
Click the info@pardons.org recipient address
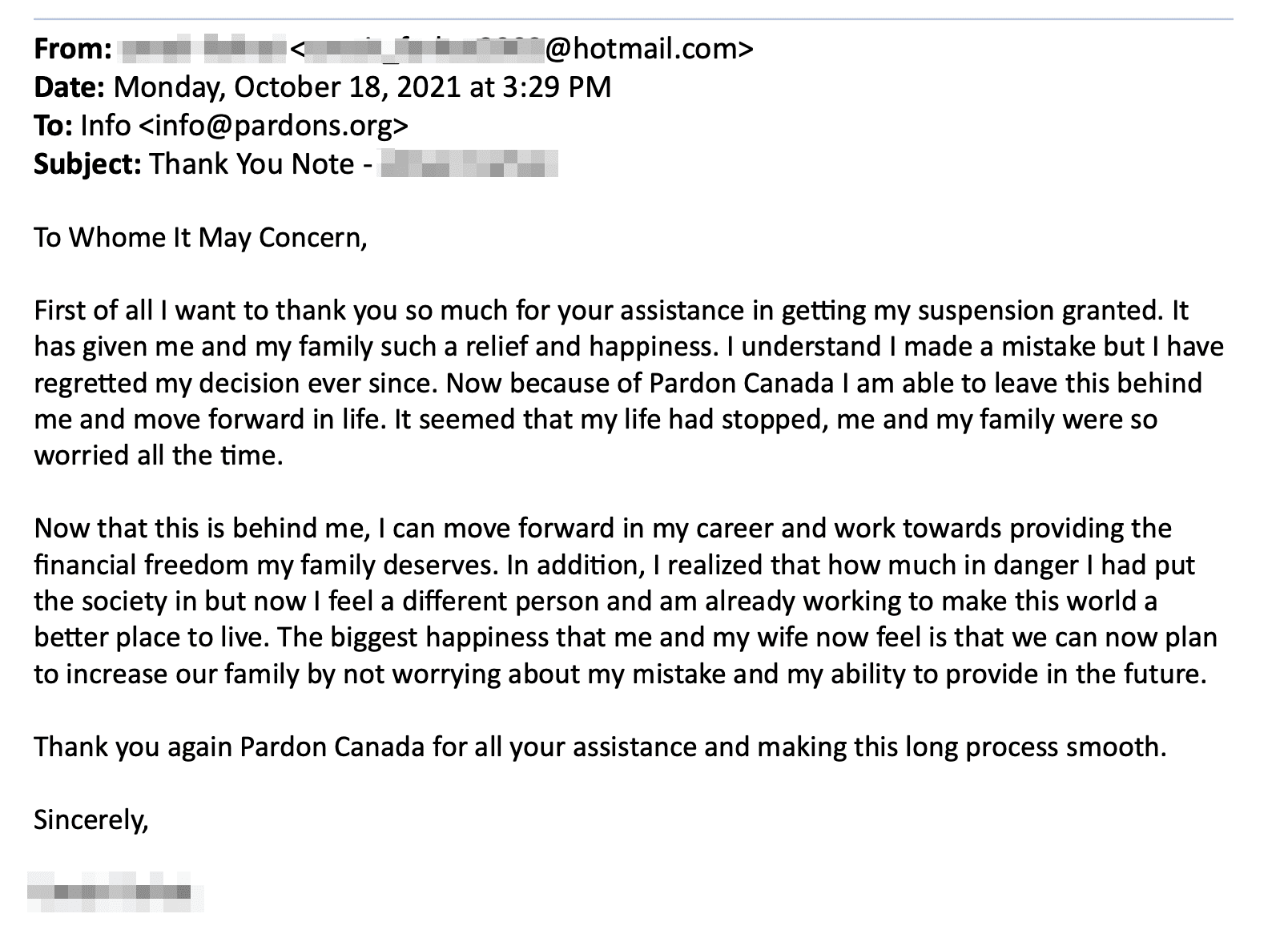click(x=273, y=126)
